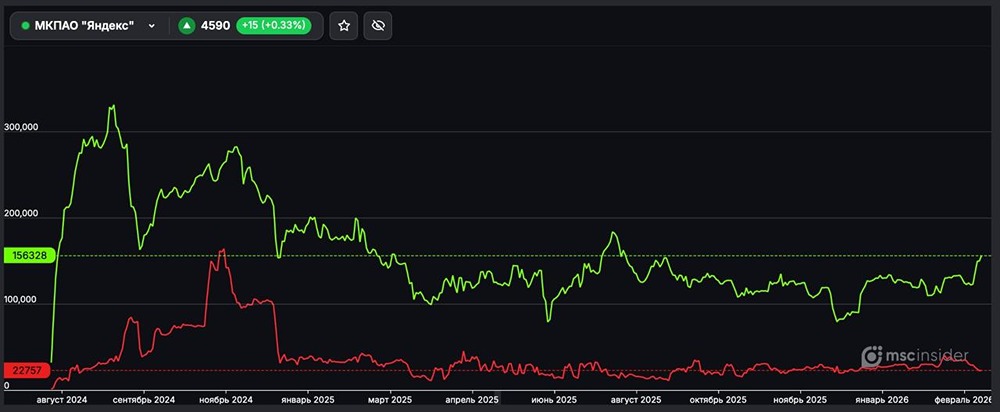This screenshot has width=1000, height=412.
Task: Expand the chevron next to the Яндекс name
Action: tap(152, 26)
